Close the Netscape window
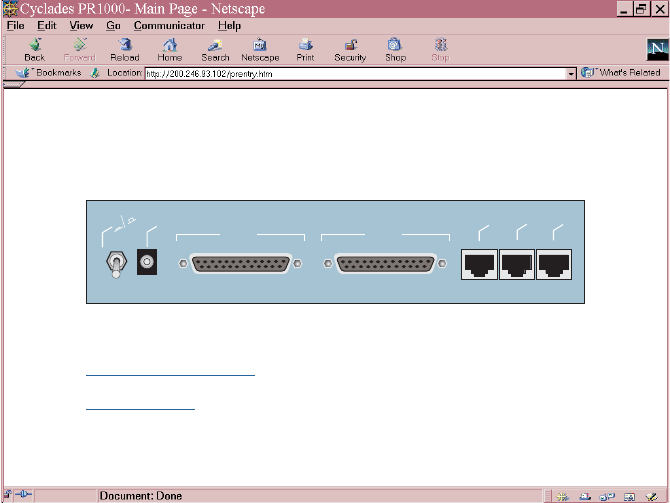670x503 pixels. pos(660,9)
